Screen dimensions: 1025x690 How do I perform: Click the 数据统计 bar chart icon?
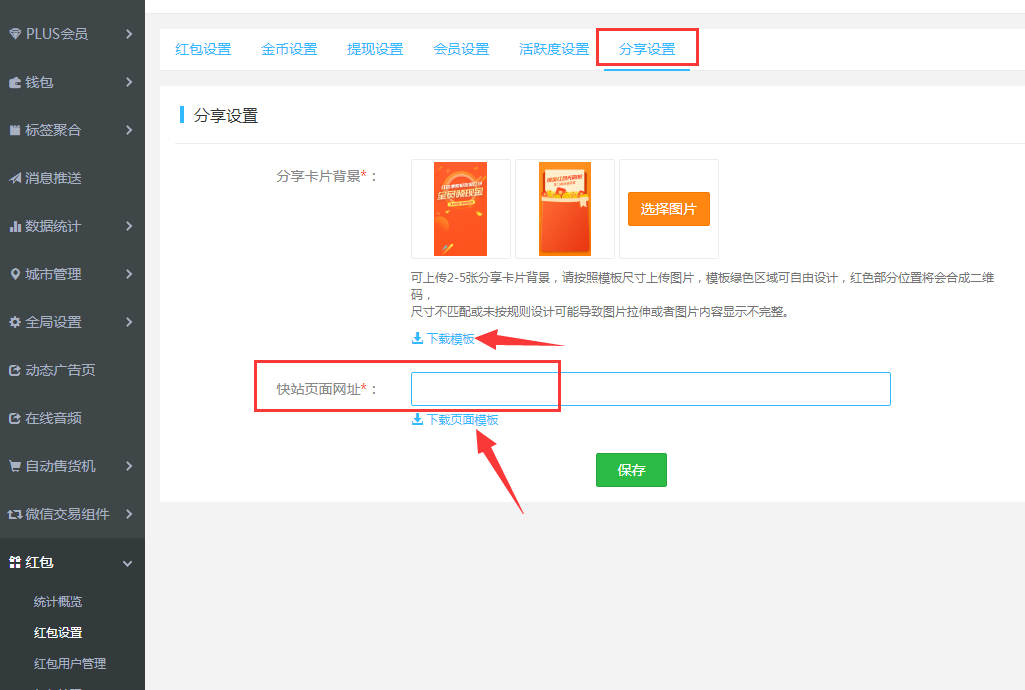(15, 226)
